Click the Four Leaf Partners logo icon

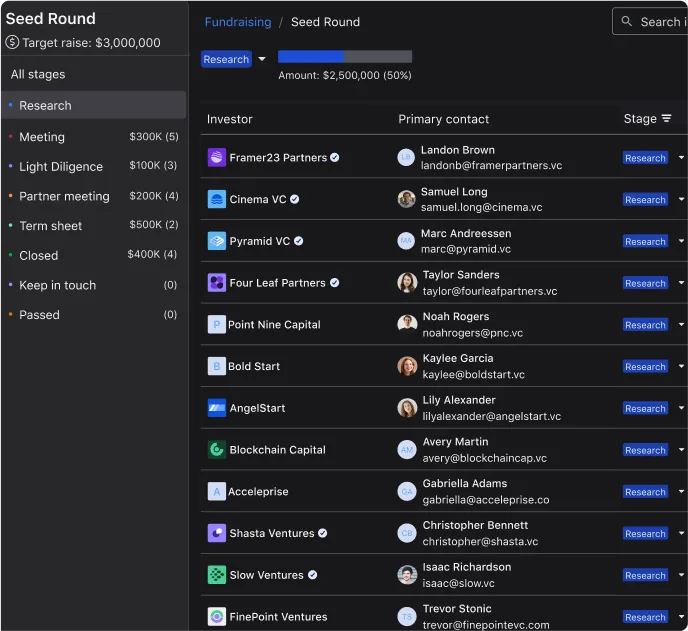click(216, 283)
